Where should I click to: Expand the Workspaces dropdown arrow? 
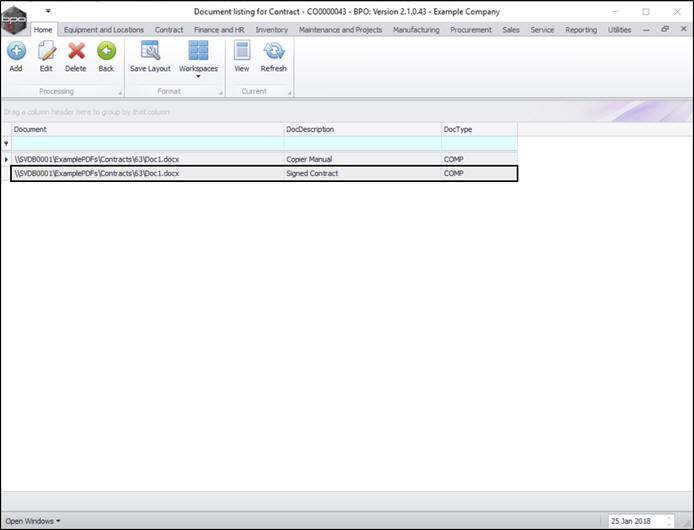tap(198, 77)
